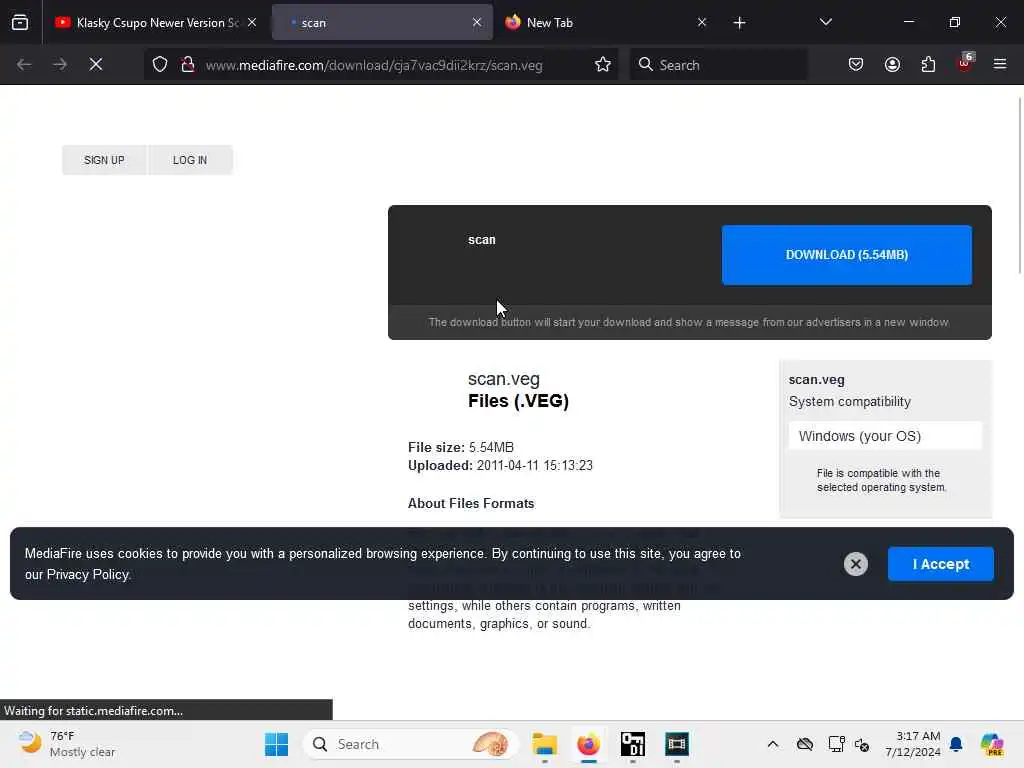
Task: Expand the list all tabs dropdown
Action: click(825, 22)
